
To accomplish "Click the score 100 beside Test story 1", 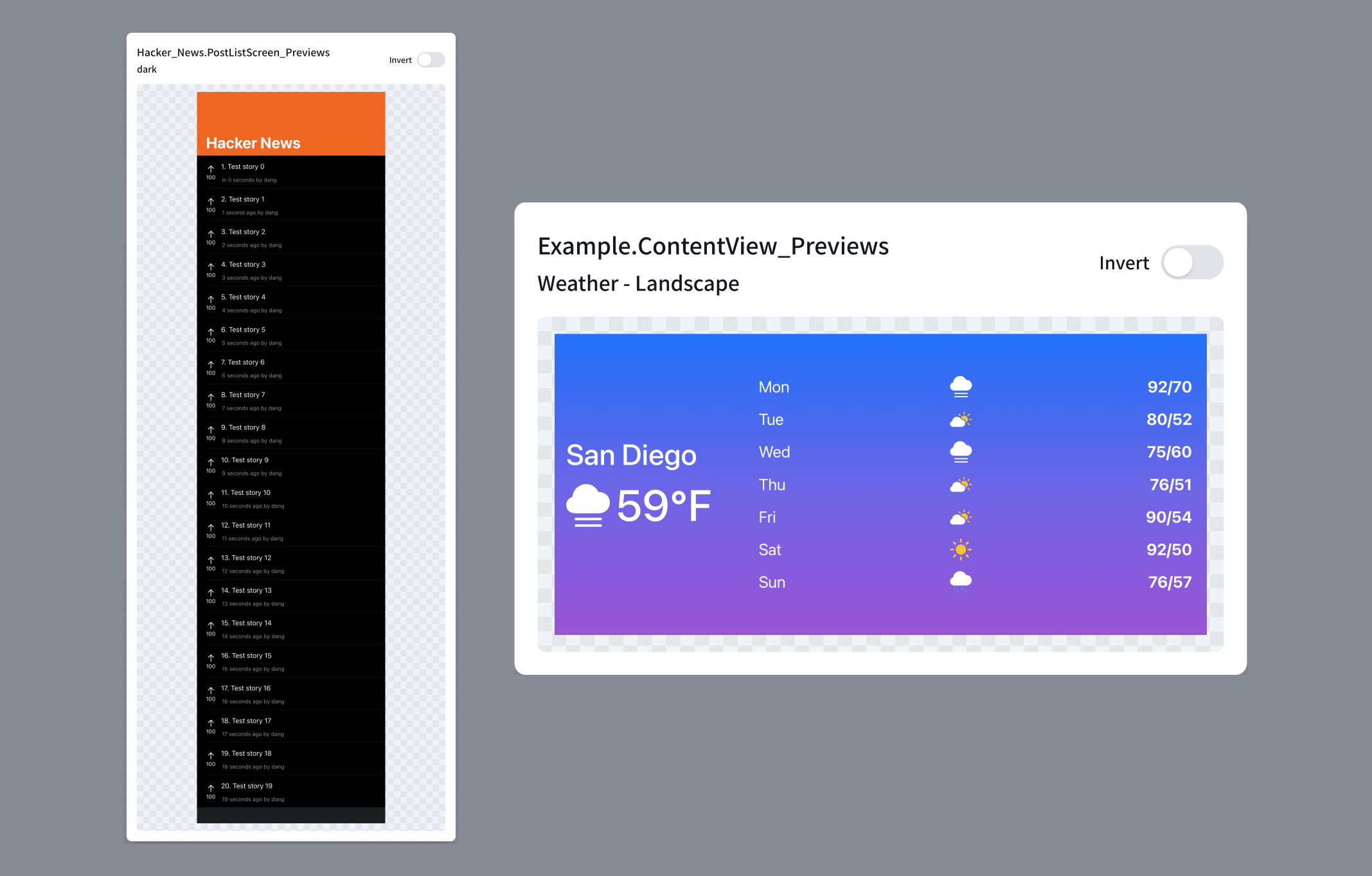I will [x=211, y=210].
